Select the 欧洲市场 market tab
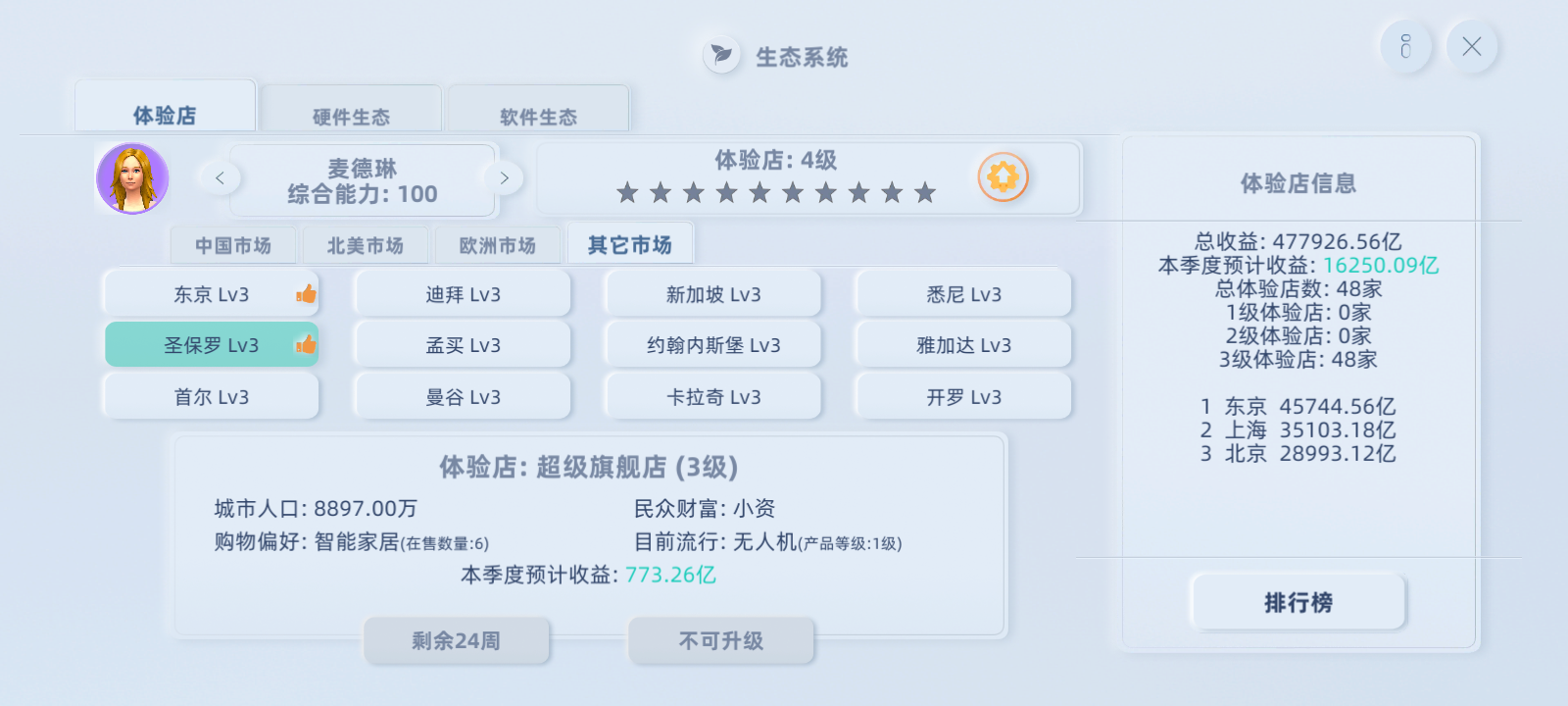Image resolution: width=1568 pixels, height=706 pixels. tap(498, 245)
